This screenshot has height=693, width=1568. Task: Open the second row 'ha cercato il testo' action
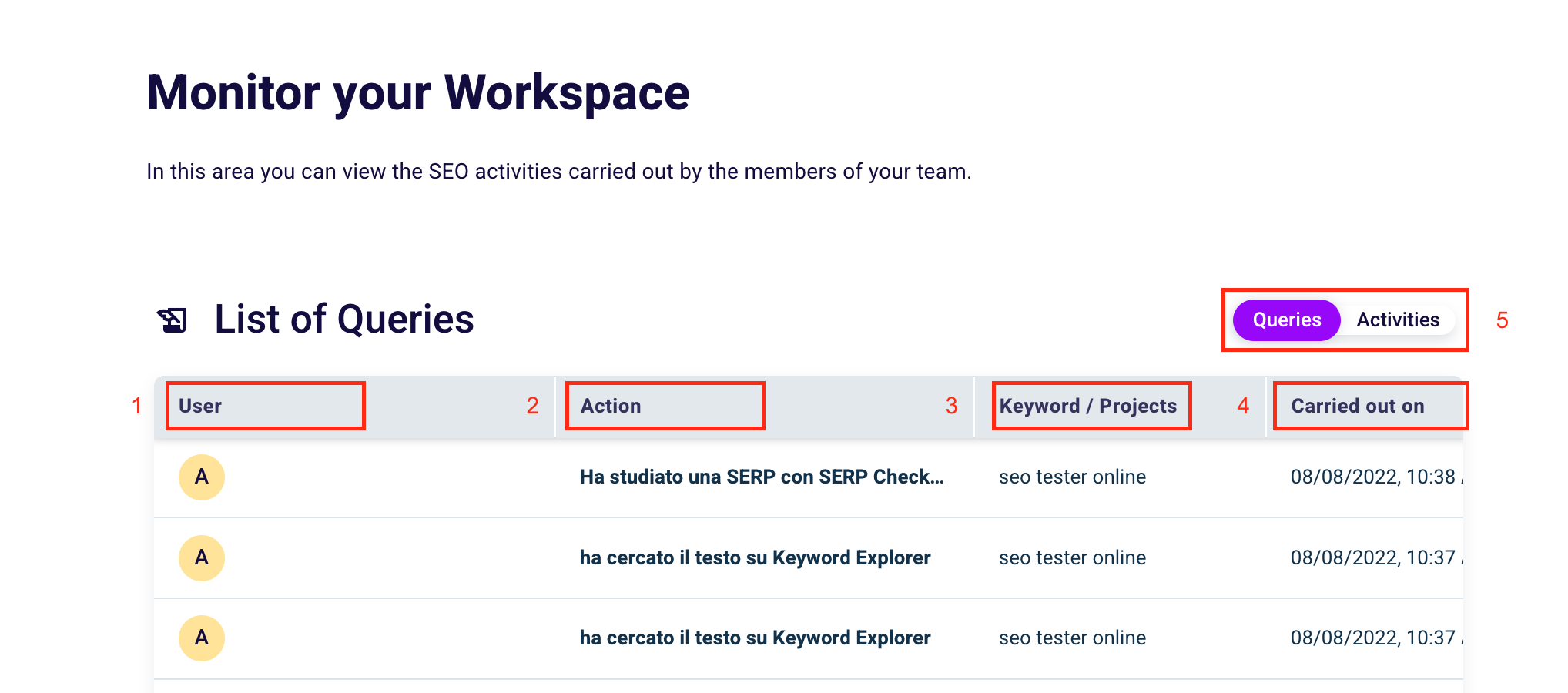pos(755,558)
